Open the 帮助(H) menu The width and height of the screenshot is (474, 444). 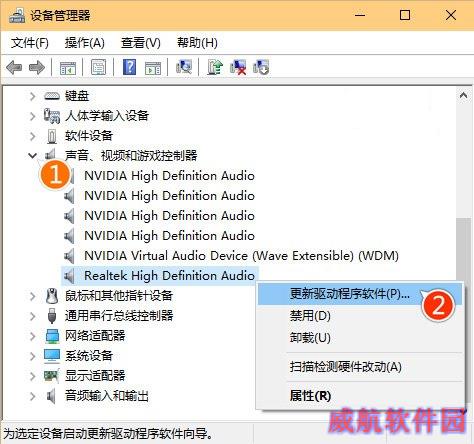click(x=197, y=43)
